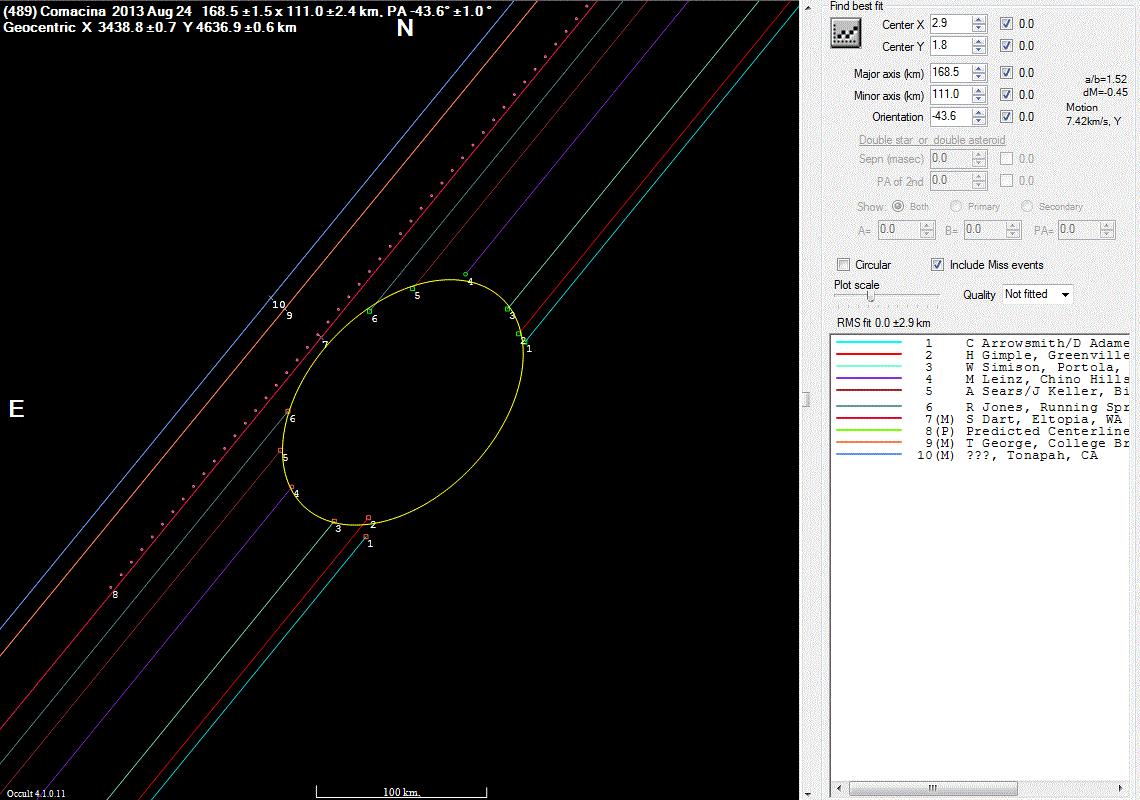Click the E east direction label
Image resolution: width=1140 pixels, height=800 pixels.
point(16,409)
